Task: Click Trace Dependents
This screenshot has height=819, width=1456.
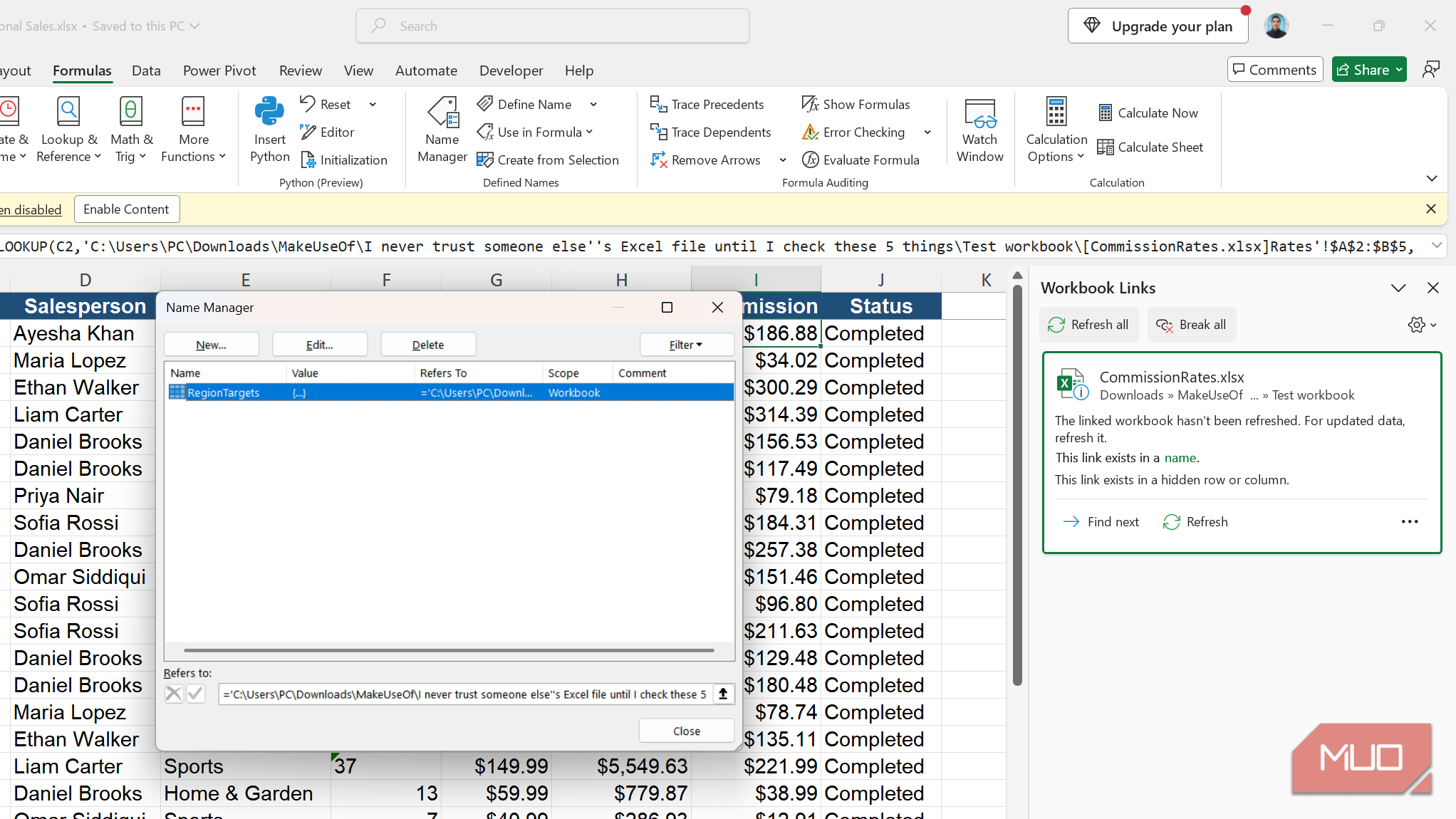Action: click(711, 132)
